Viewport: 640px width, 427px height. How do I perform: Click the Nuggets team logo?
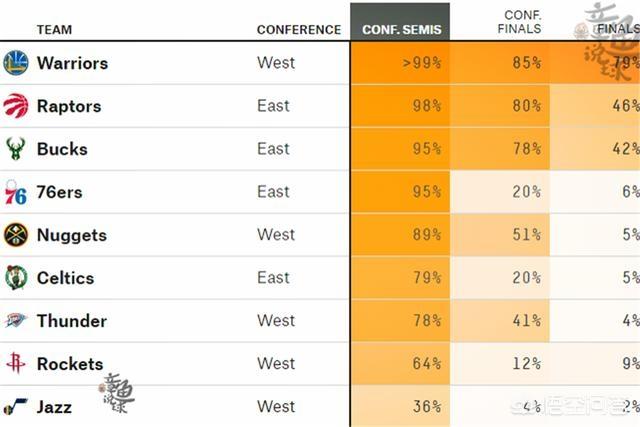point(16,235)
